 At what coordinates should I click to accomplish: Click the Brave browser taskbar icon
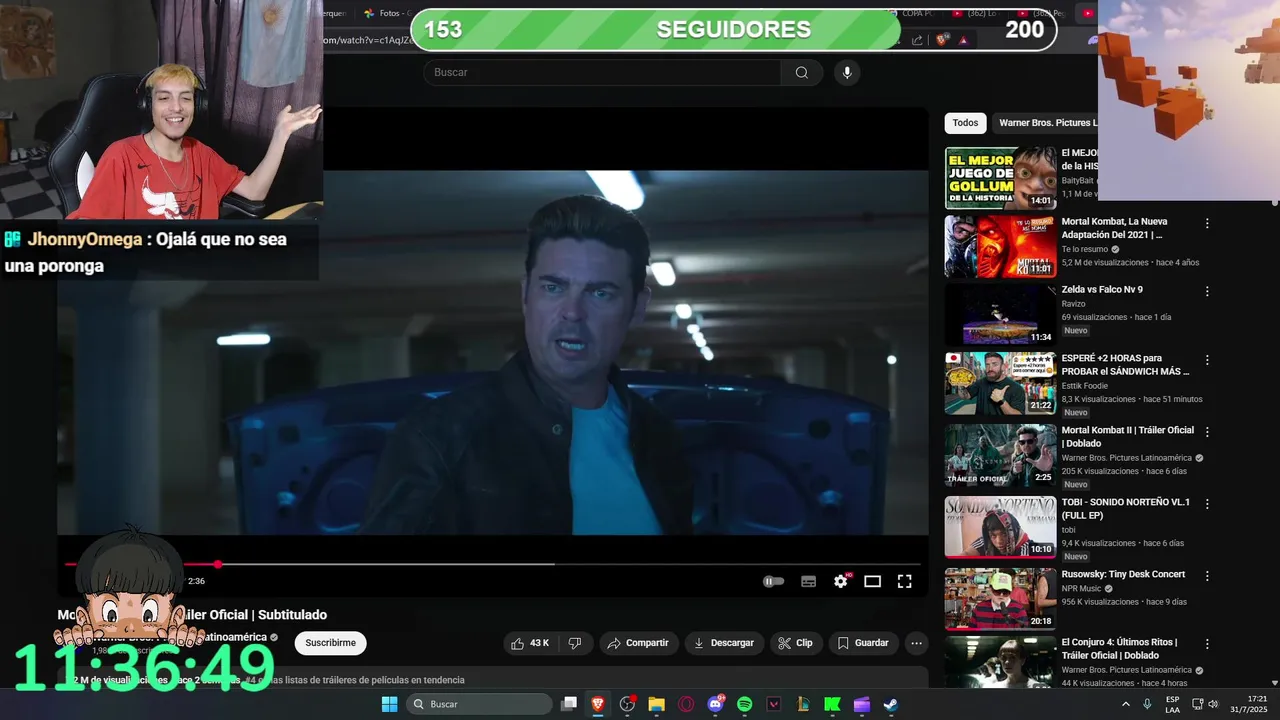point(598,704)
